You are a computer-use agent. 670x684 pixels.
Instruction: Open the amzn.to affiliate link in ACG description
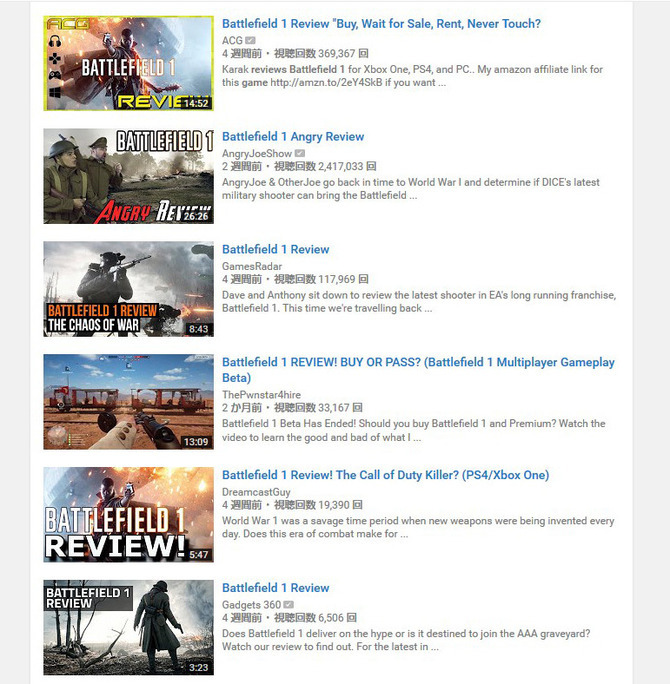[326, 83]
